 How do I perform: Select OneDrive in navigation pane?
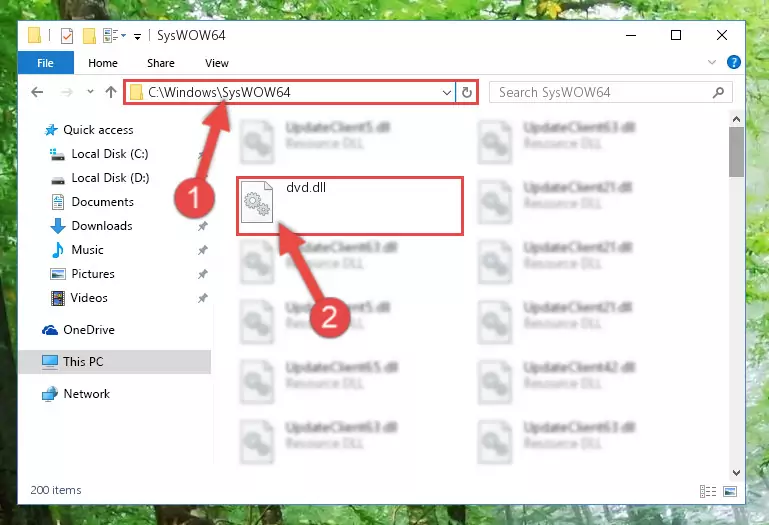click(x=89, y=330)
